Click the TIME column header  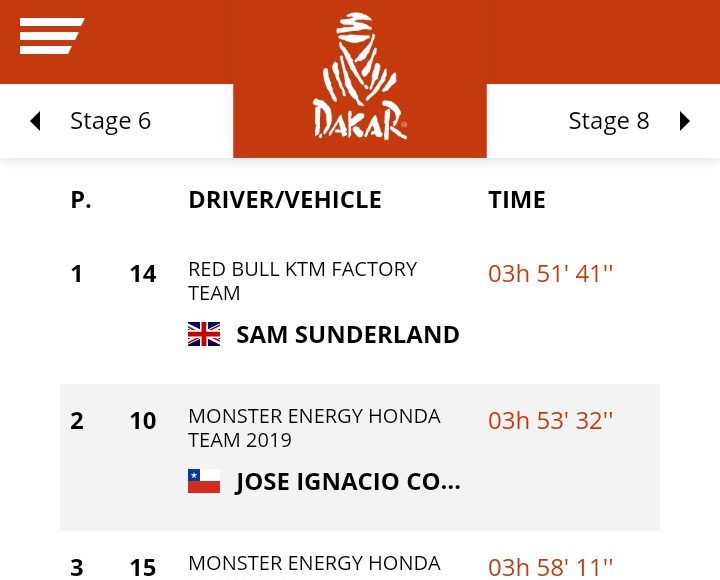point(517,200)
